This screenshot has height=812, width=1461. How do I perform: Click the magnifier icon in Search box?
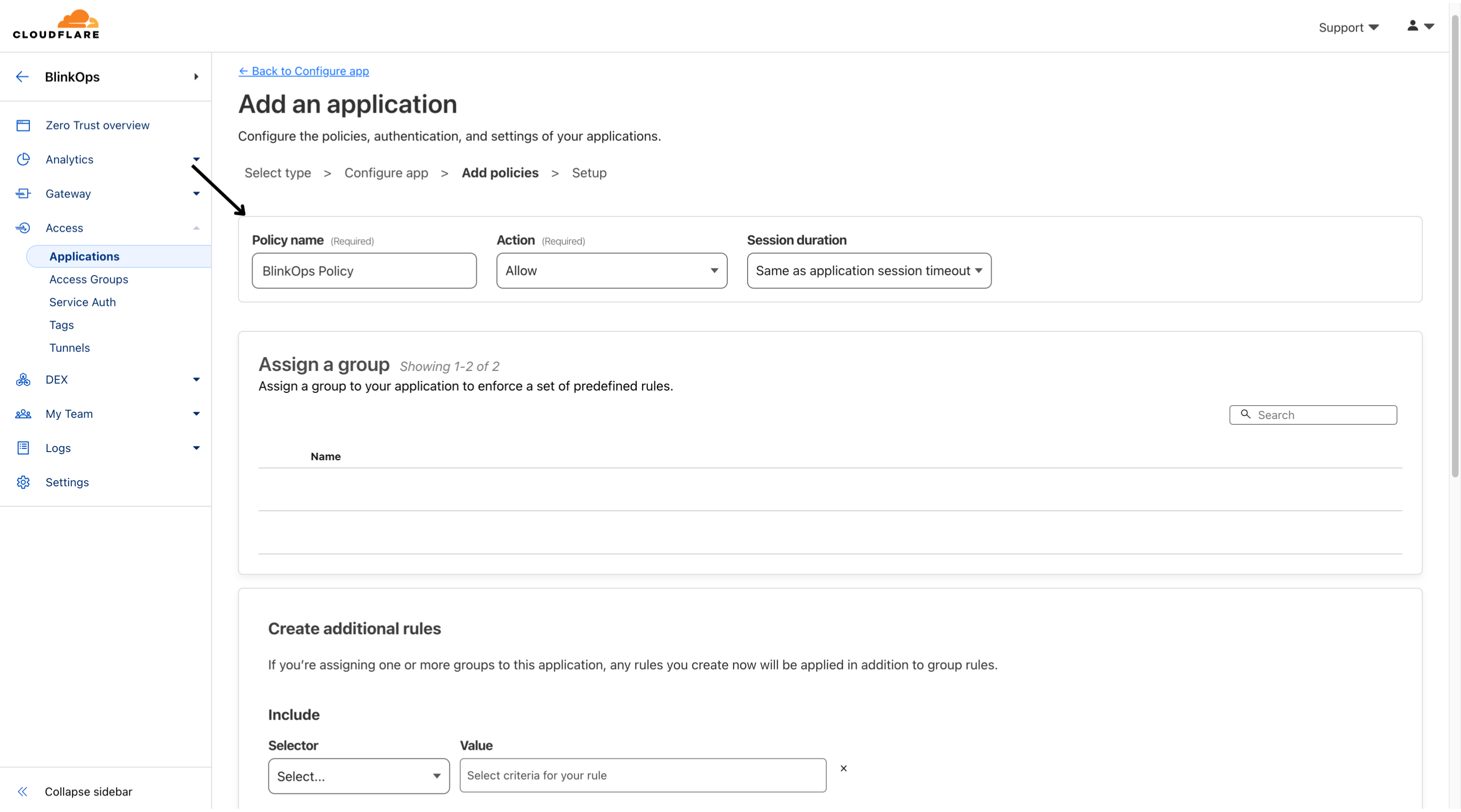click(x=1246, y=415)
